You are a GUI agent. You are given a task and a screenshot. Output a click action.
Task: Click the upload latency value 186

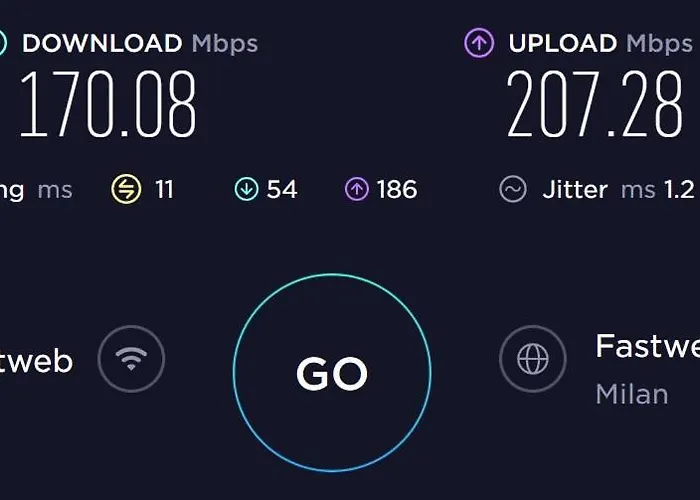[x=397, y=189]
